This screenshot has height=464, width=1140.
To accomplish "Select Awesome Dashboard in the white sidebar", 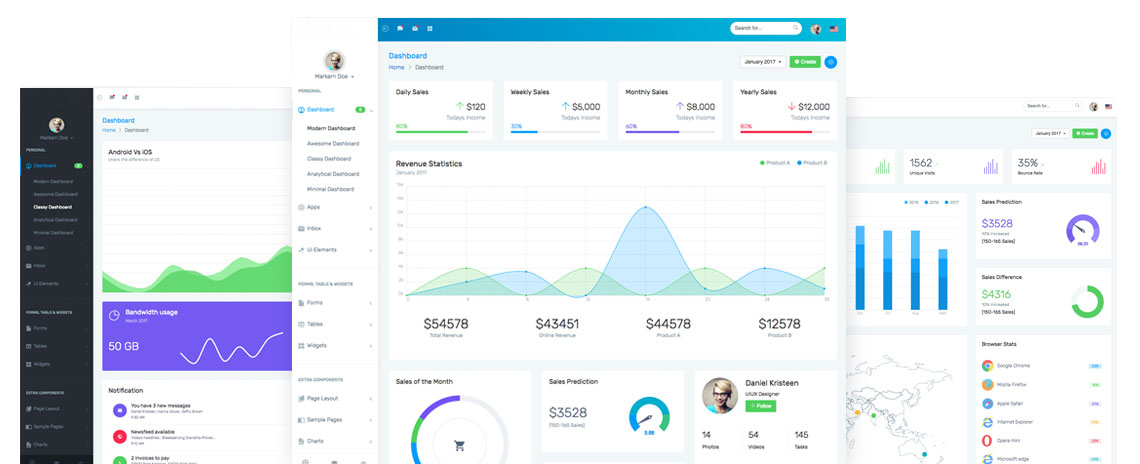I will pyautogui.click(x=333, y=143).
